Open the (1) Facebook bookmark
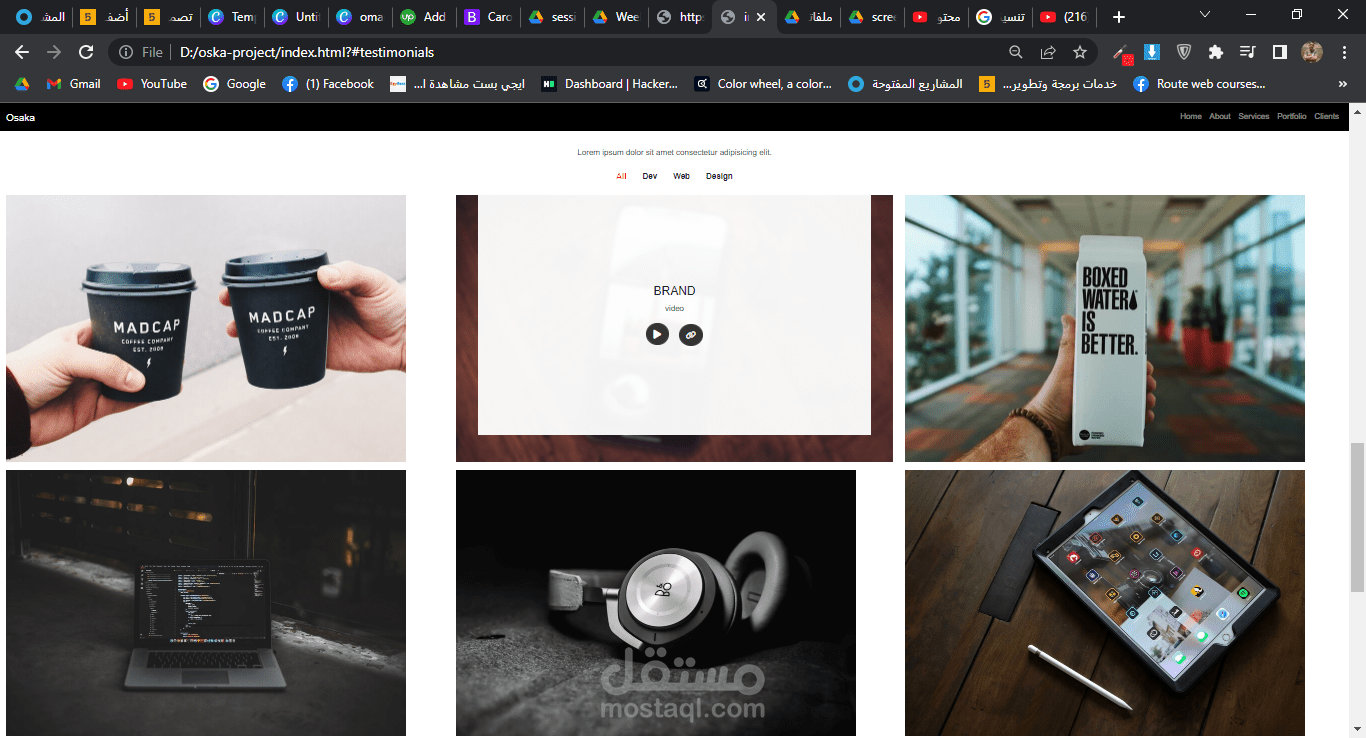The width and height of the screenshot is (1366, 738). coord(328,84)
